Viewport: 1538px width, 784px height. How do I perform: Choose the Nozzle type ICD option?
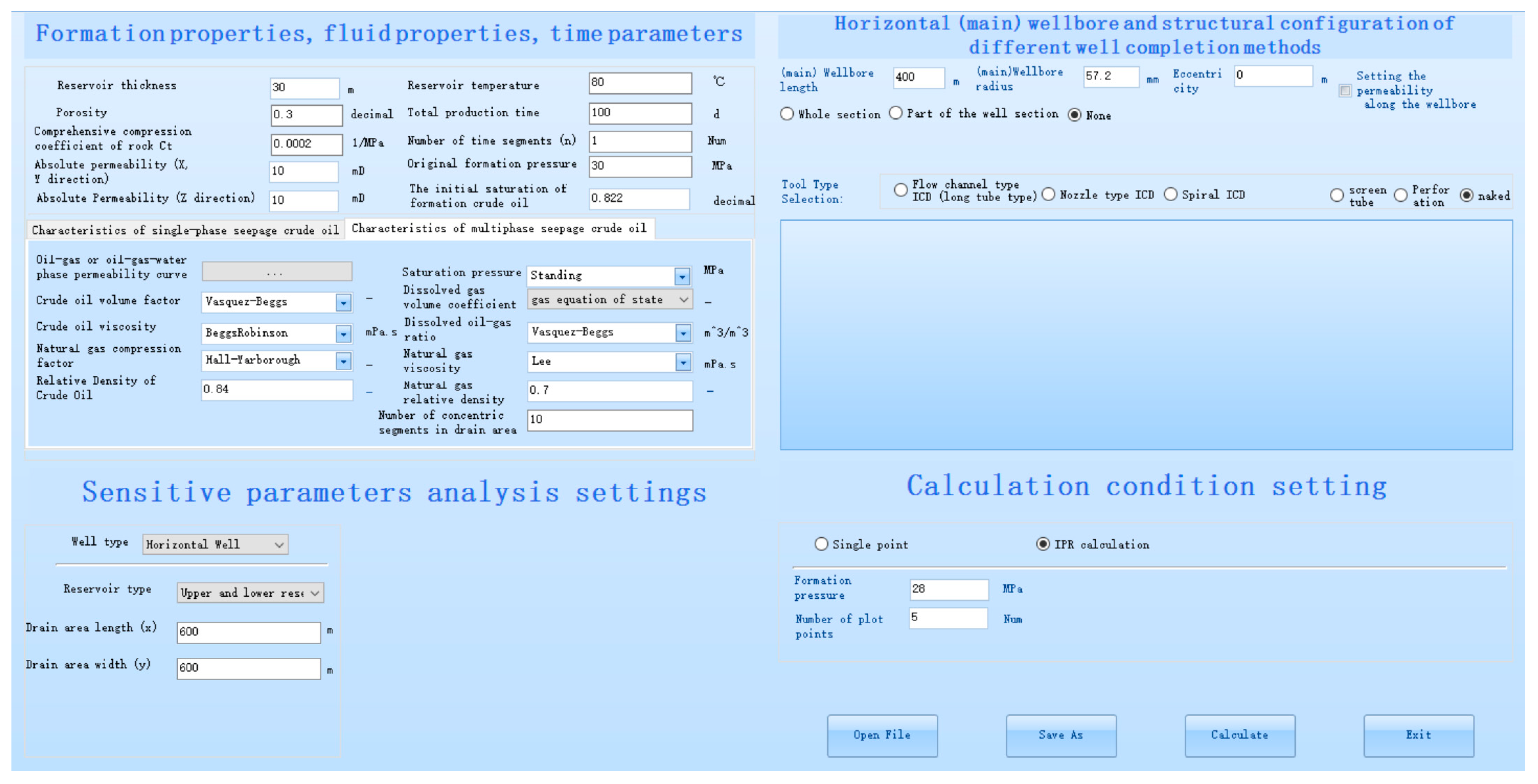1048,195
